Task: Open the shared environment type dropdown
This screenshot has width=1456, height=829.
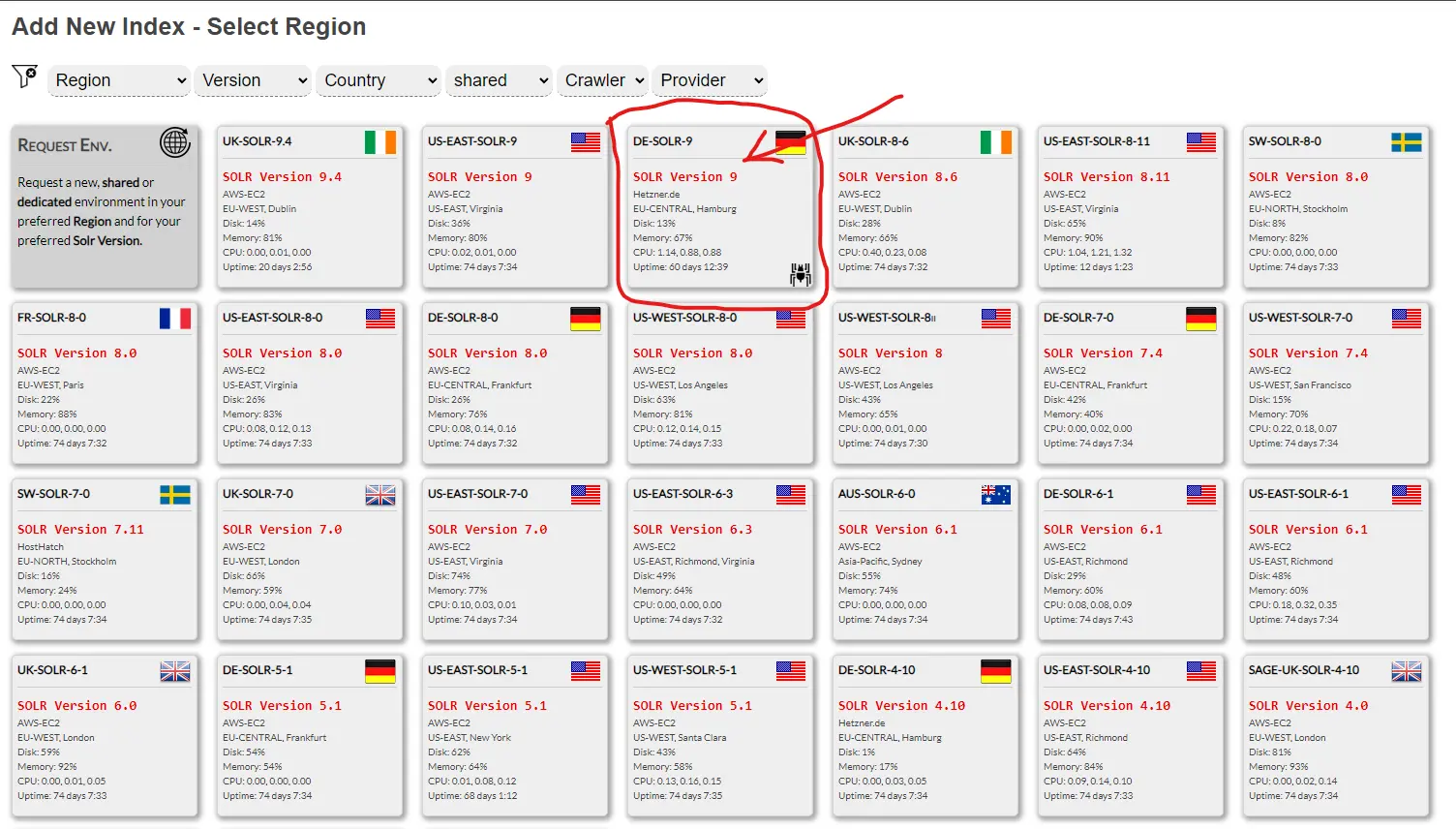Action: [x=500, y=80]
